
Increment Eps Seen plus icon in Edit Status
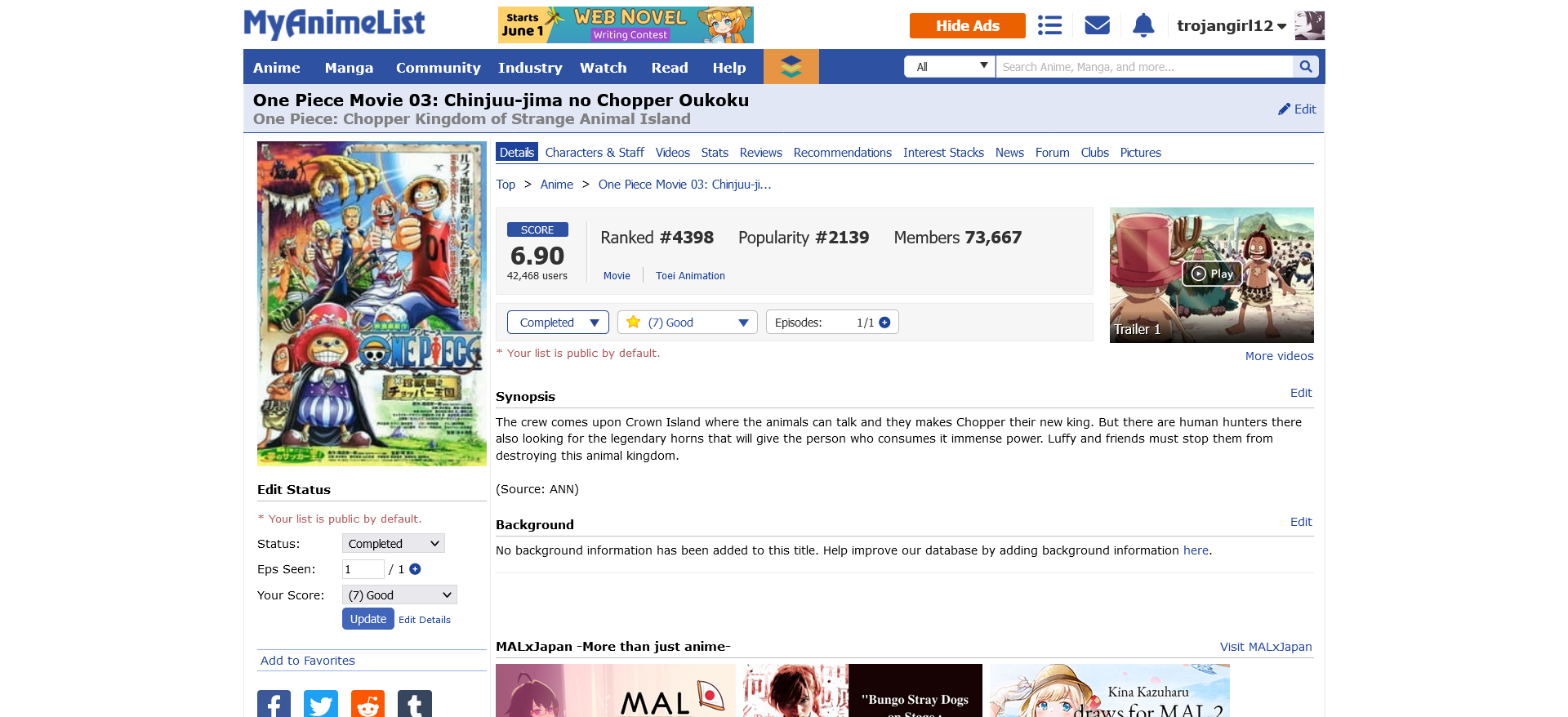[415, 569]
